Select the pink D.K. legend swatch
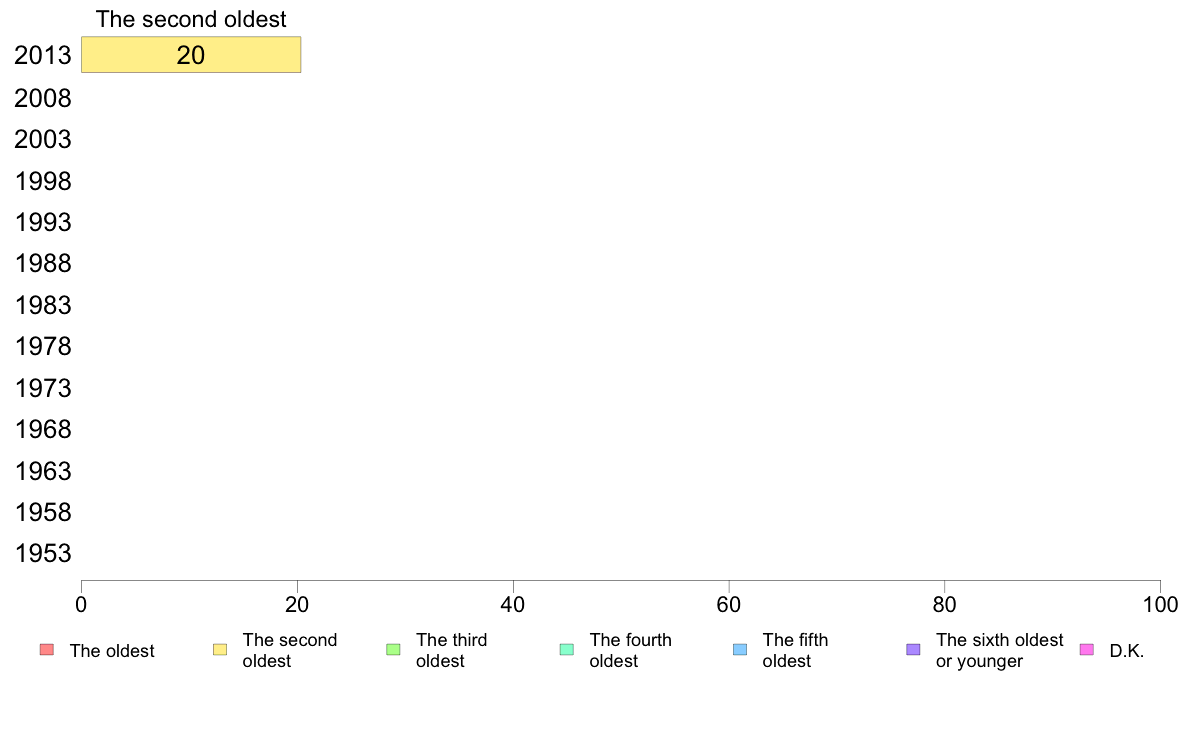The height and width of the screenshot is (736, 1188). (1086, 650)
